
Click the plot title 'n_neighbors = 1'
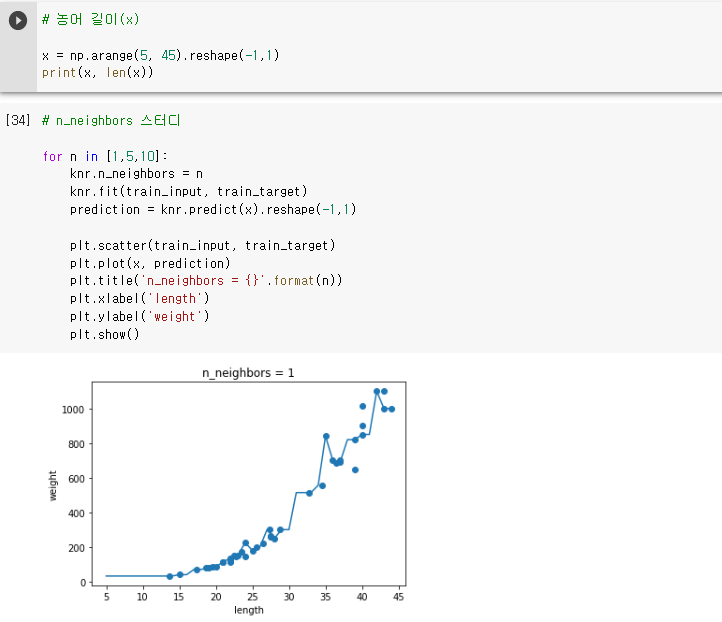[x=248, y=373]
